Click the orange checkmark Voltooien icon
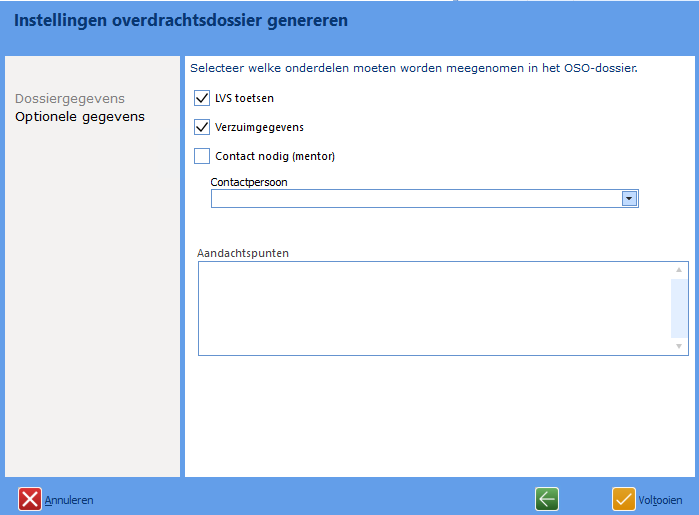The width and height of the screenshot is (699, 515). pyautogui.click(x=624, y=499)
